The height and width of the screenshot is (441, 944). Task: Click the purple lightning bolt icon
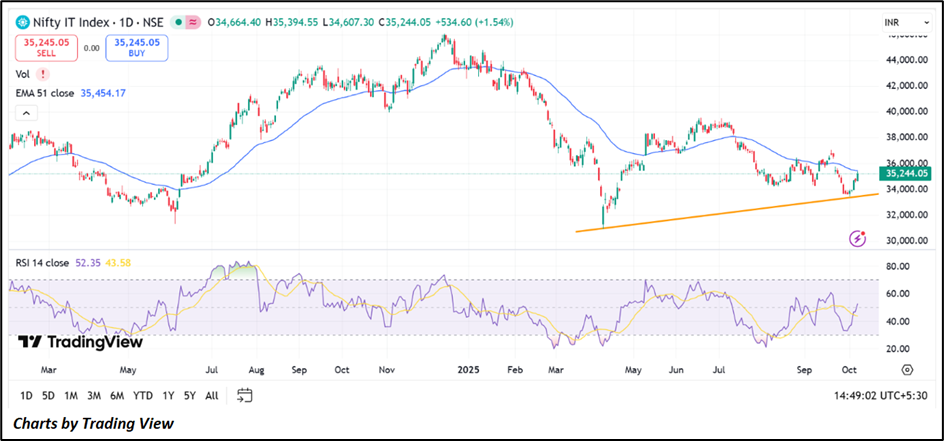857,238
